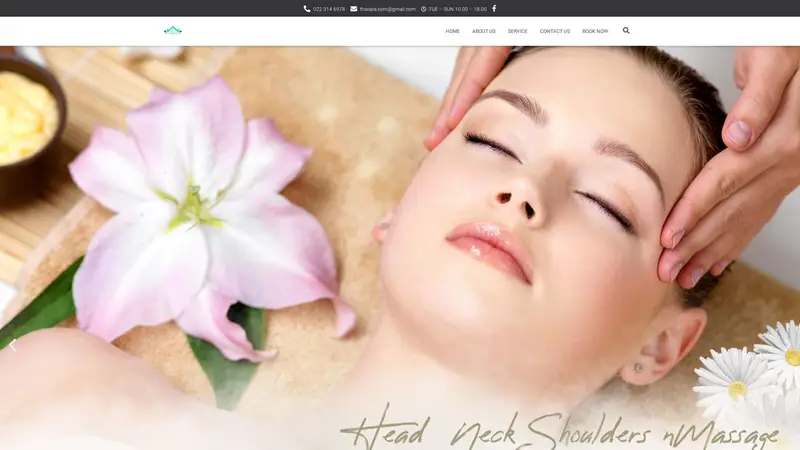The height and width of the screenshot is (450, 800).
Task: Open the Facebook page icon
Action: tap(494, 9)
